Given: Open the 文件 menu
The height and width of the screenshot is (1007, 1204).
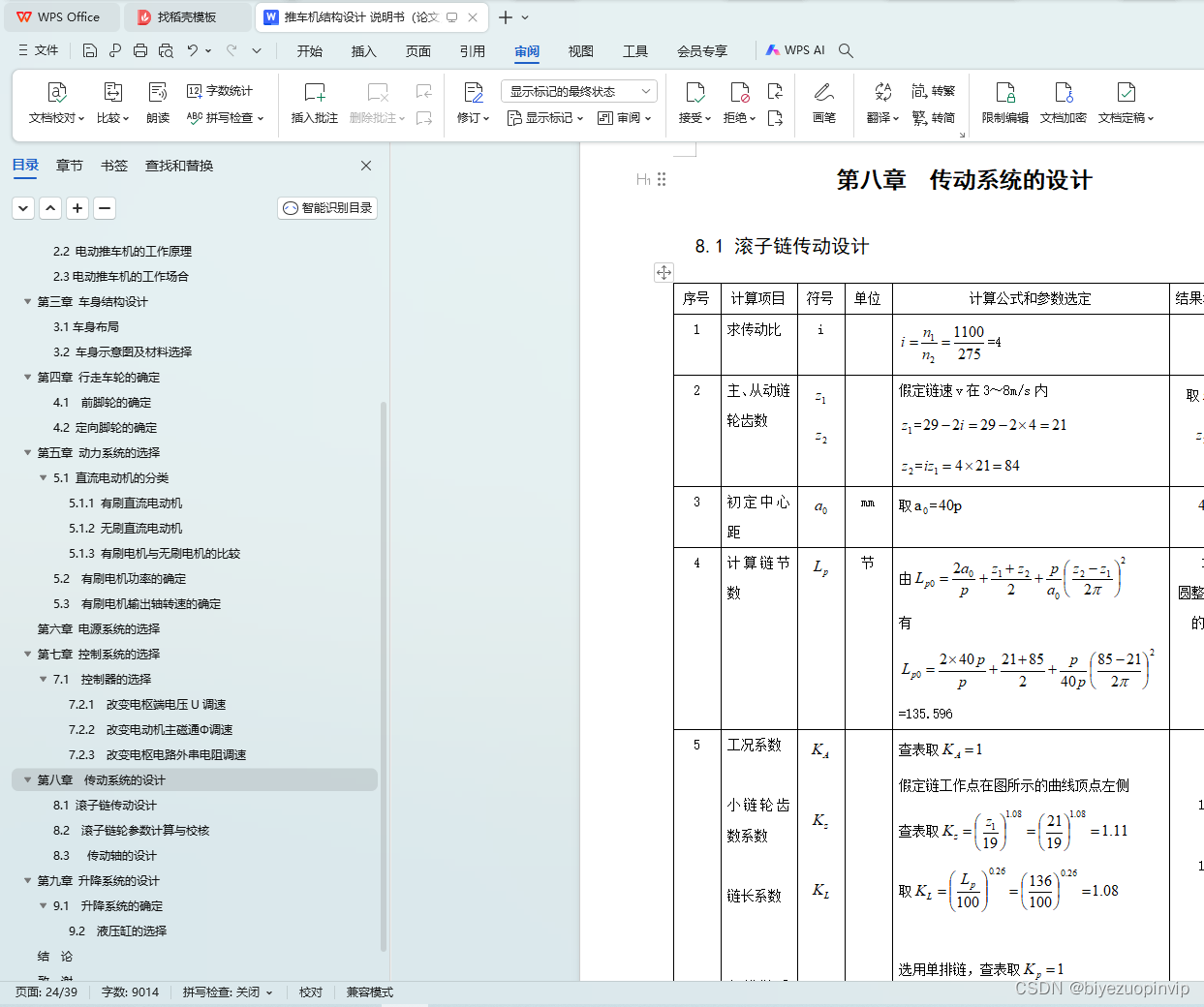Looking at the screenshot, I should 39,50.
